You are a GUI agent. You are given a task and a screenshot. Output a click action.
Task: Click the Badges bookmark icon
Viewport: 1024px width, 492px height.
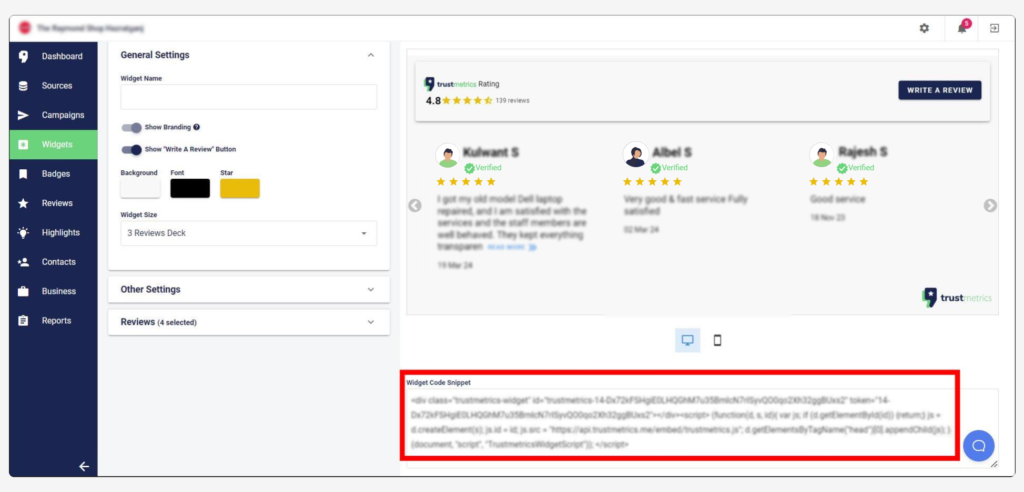point(24,174)
